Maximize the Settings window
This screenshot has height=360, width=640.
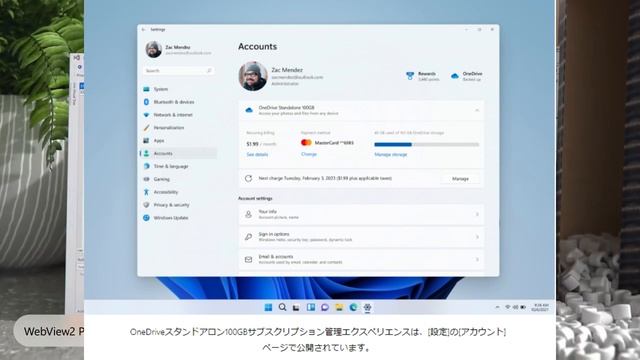(x=480, y=29)
